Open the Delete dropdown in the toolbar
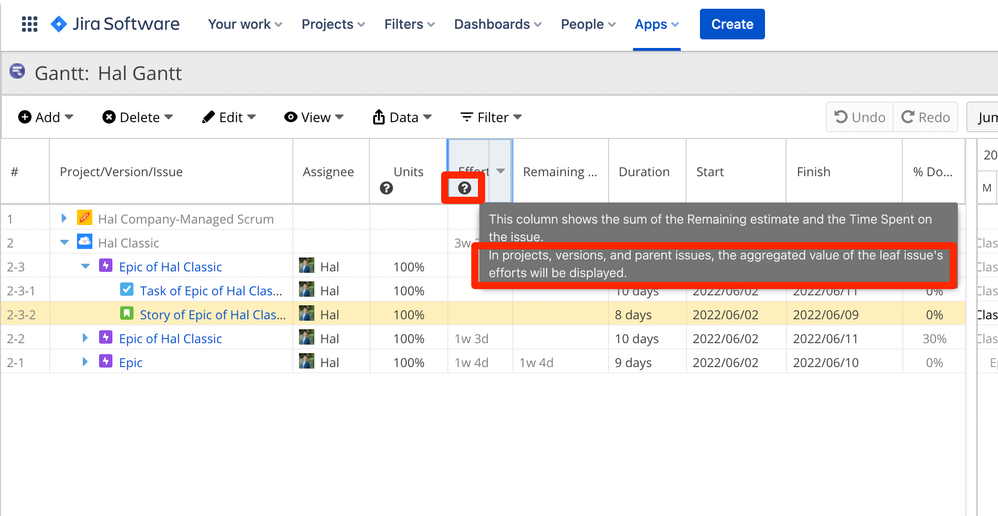Screen dimensions: 998x516 [x=137, y=117]
